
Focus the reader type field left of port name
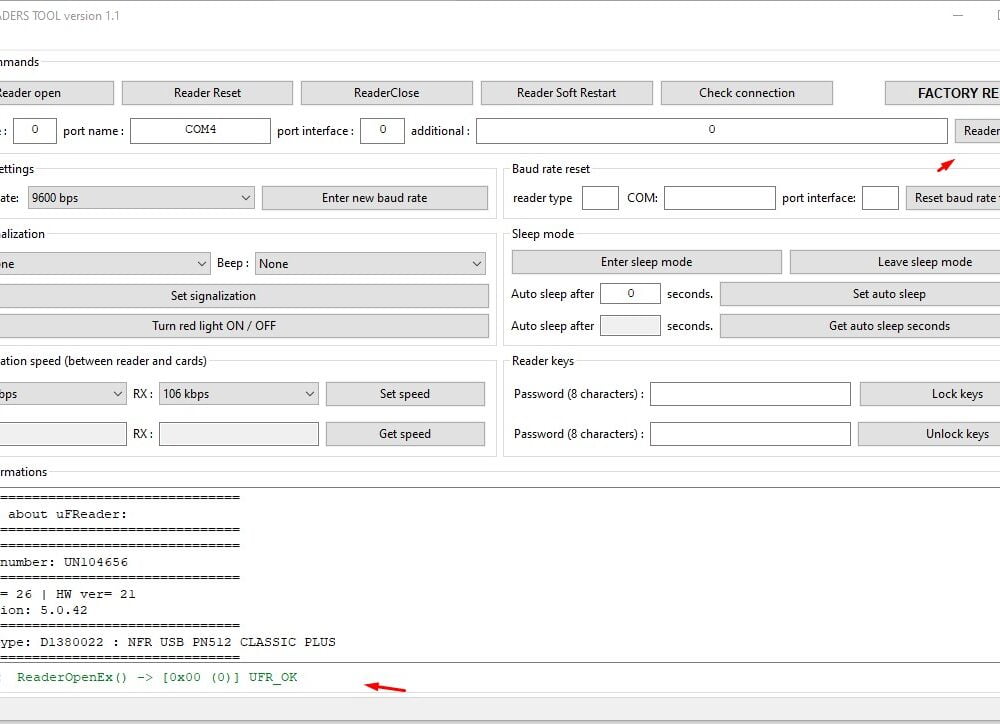(35, 130)
